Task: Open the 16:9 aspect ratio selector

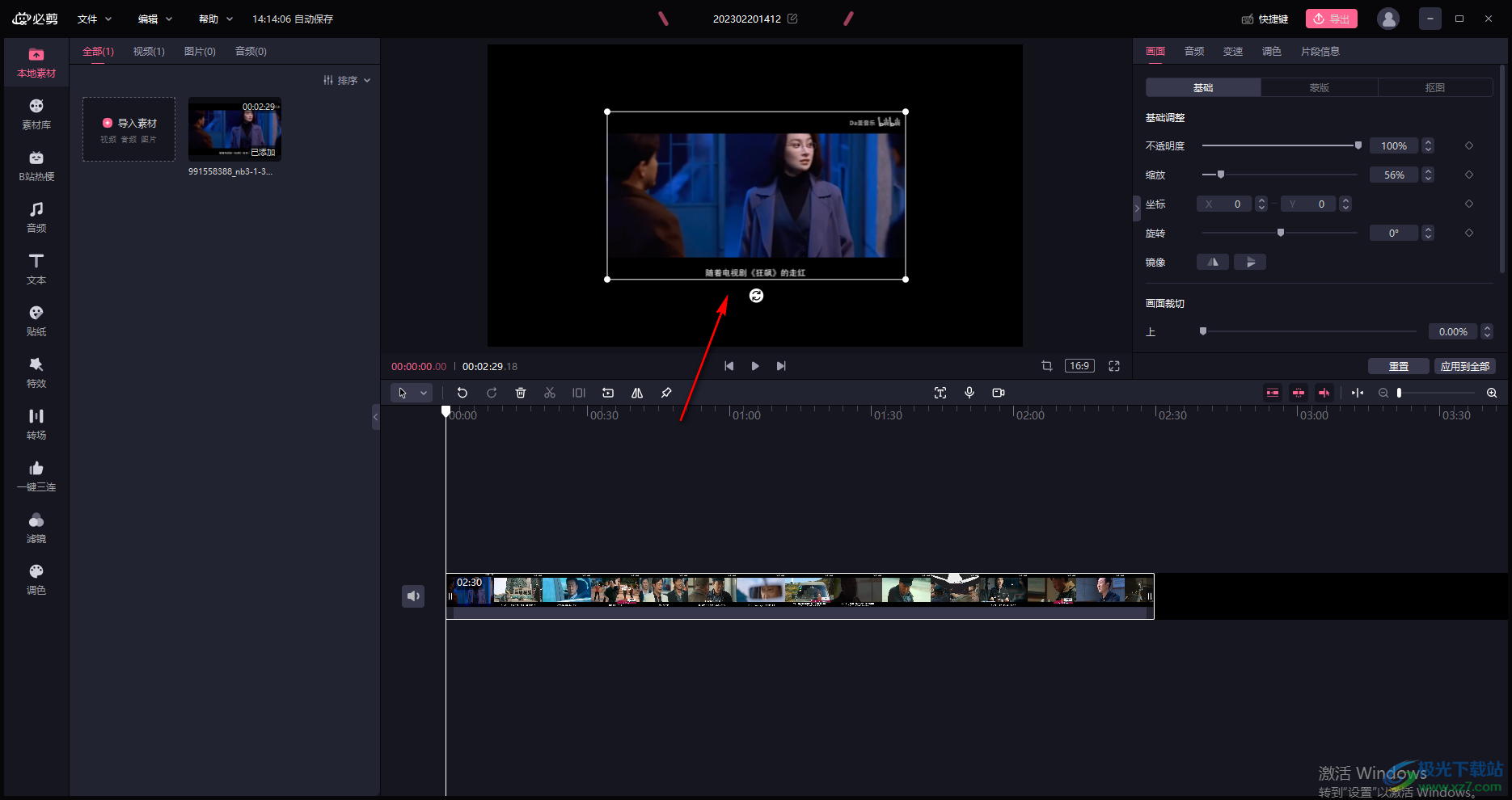Action: pos(1079,366)
